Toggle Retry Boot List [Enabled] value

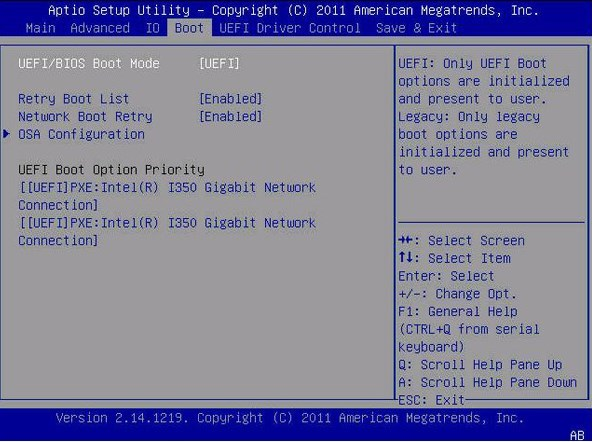(x=230, y=99)
